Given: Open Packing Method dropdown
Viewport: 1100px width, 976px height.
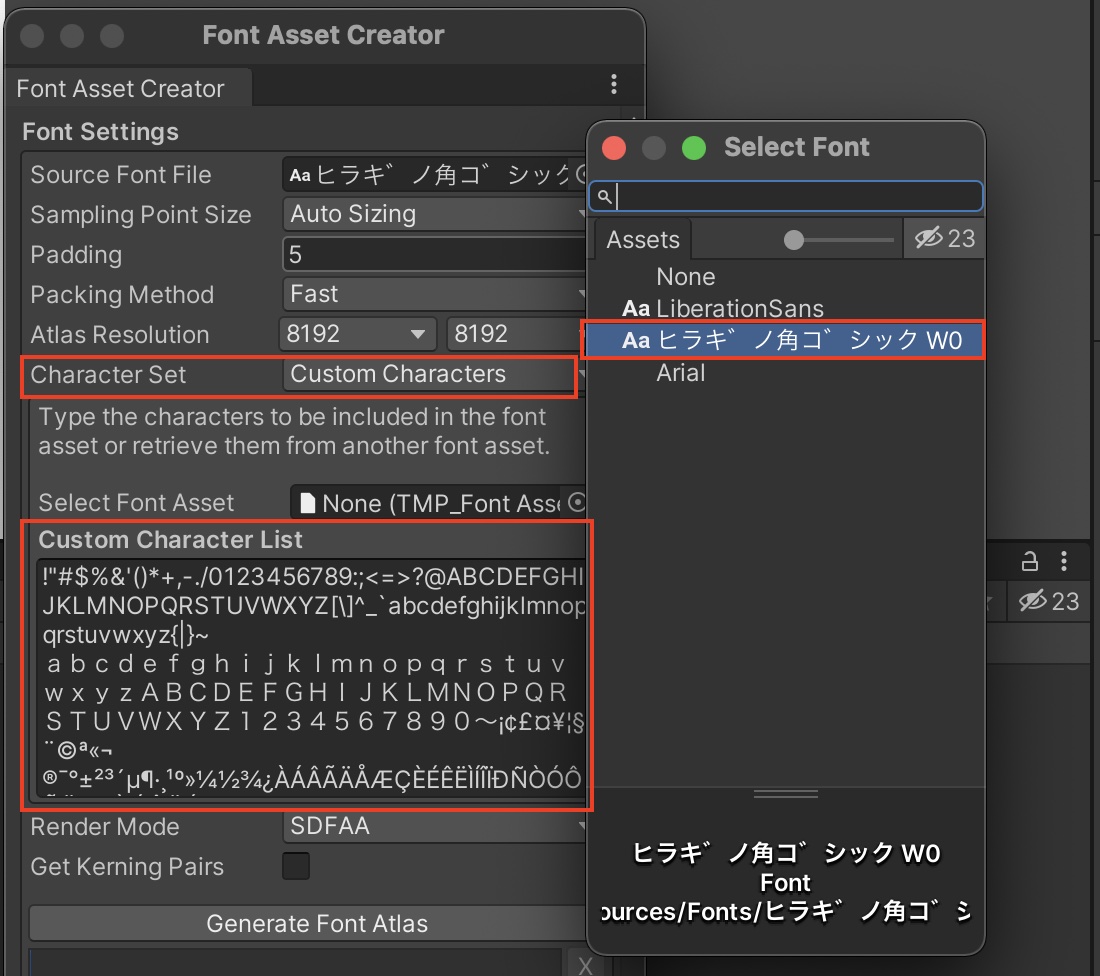Looking at the screenshot, I should (434, 294).
